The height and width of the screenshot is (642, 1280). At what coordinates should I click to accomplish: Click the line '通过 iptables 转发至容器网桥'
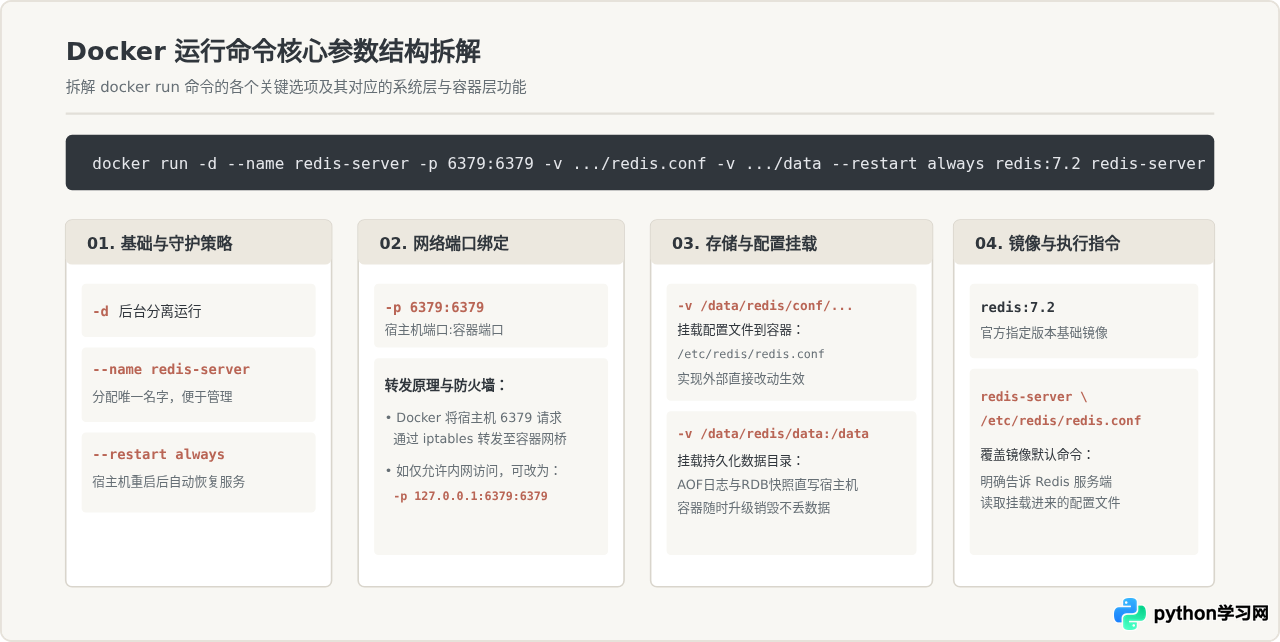click(480, 438)
